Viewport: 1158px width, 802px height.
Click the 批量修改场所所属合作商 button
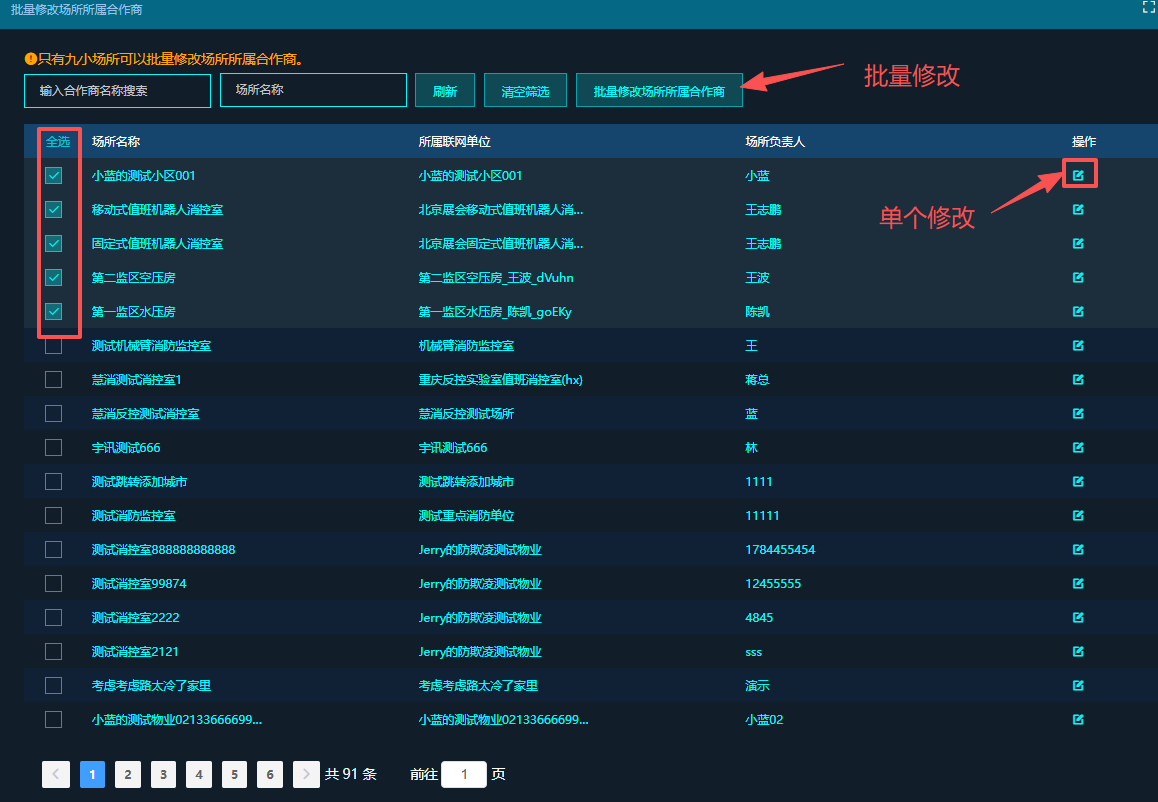[659, 91]
